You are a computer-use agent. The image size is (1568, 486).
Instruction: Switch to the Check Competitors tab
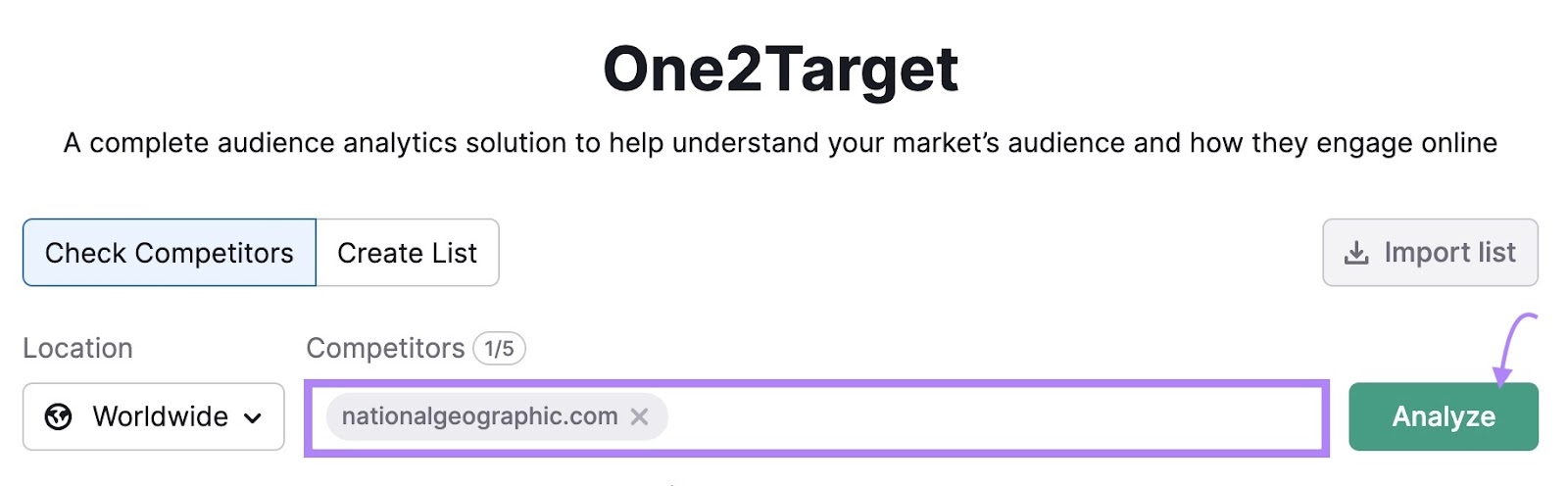(170, 253)
